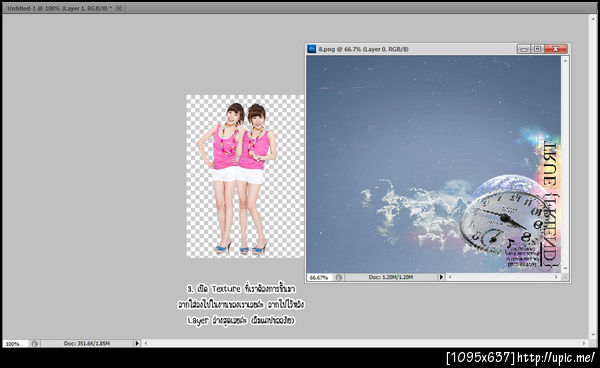Click the 100% zoom field in the main status bar

15,344
